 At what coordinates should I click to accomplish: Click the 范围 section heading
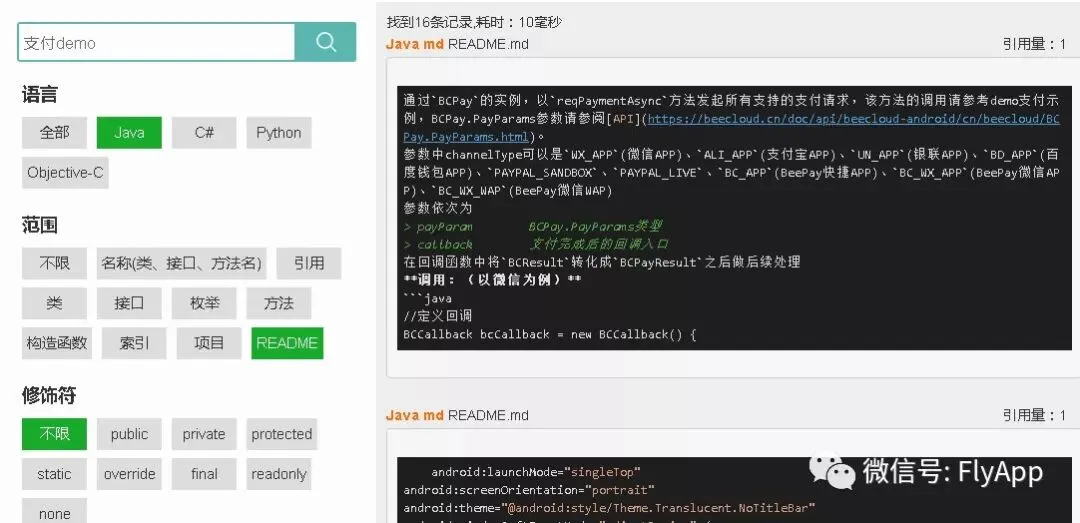tap(40, 225)
